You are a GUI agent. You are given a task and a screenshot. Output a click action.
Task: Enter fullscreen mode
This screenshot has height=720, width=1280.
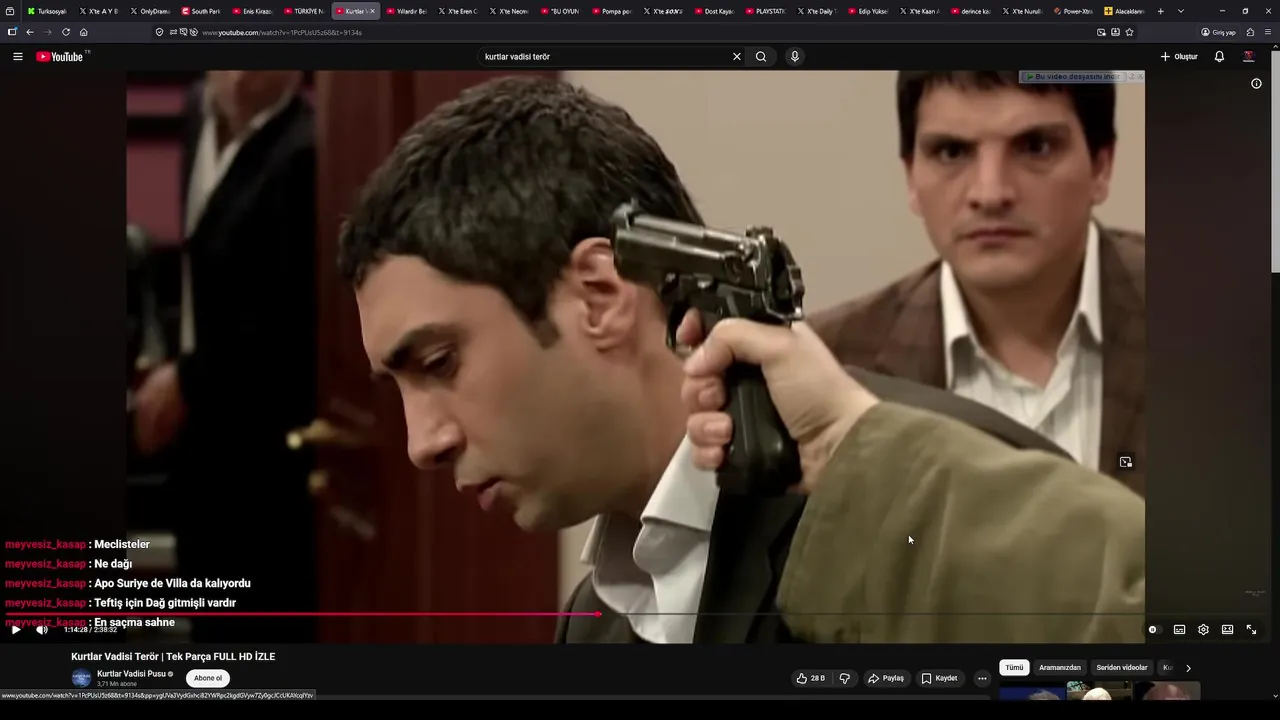[x=1251, y=630]
